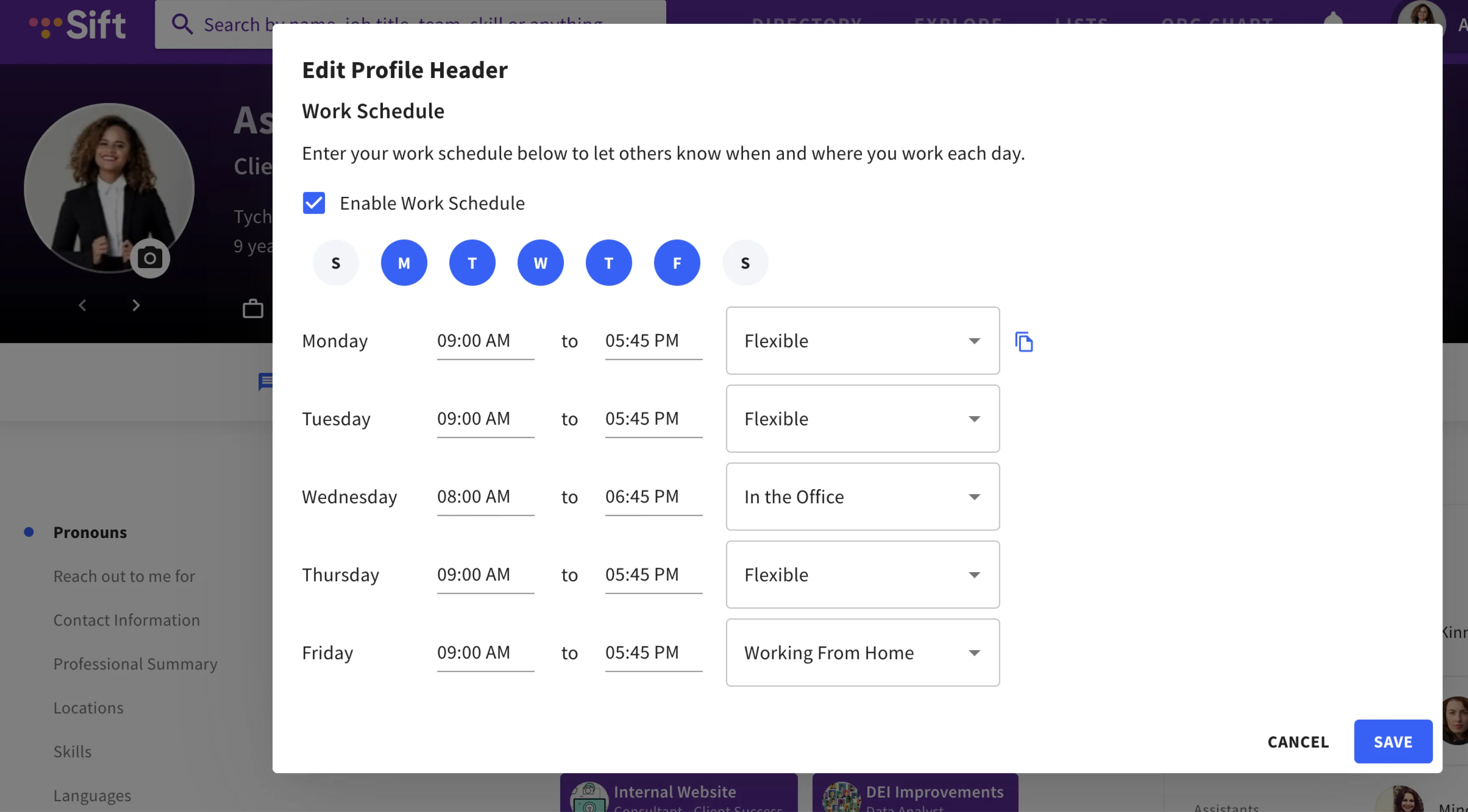The image size is (1468, 812).
Task: Click the Sift logo
Action: pyautogui.click(x=78, y=25)
